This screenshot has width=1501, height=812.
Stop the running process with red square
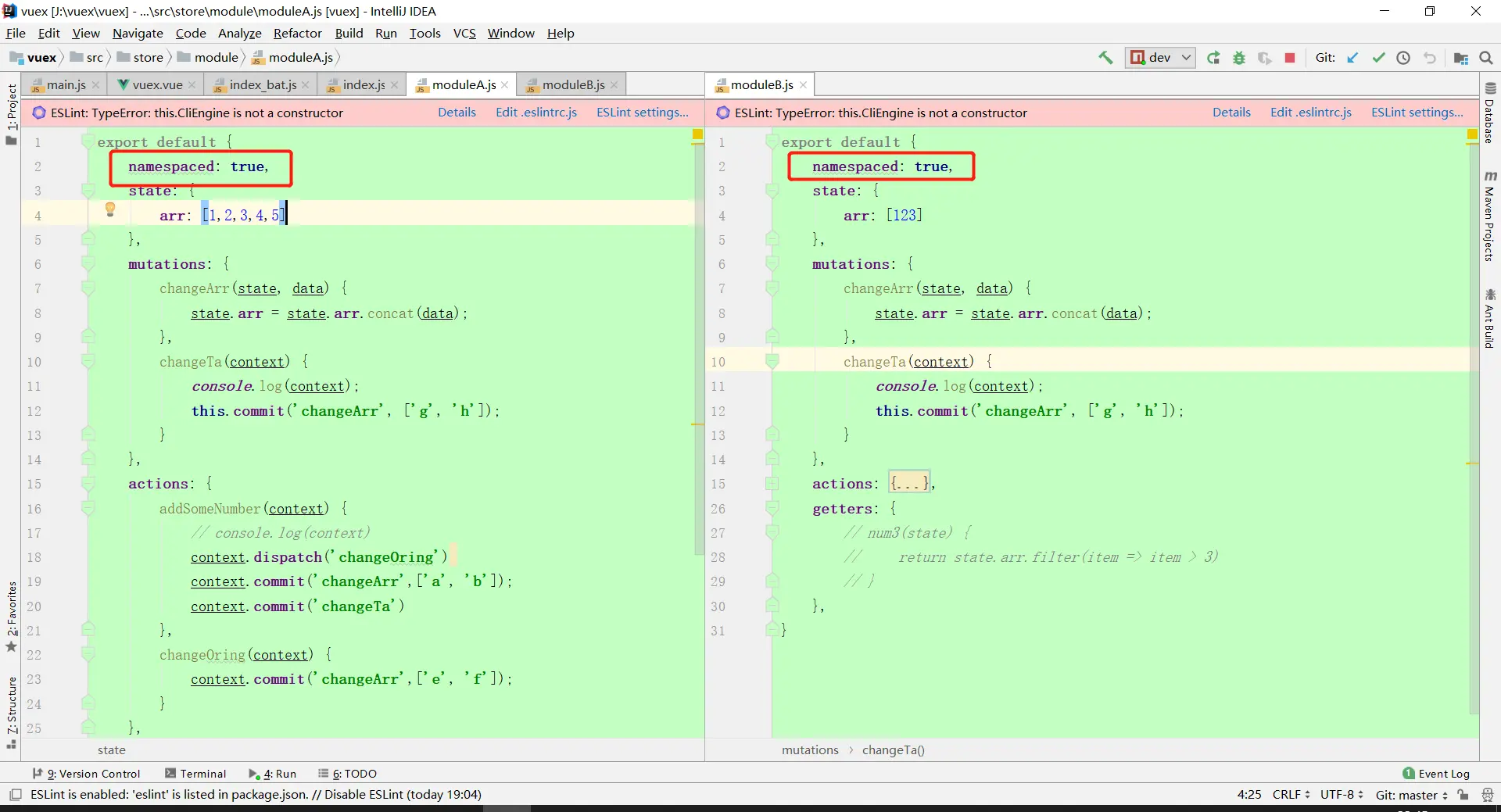[1290, 58]
